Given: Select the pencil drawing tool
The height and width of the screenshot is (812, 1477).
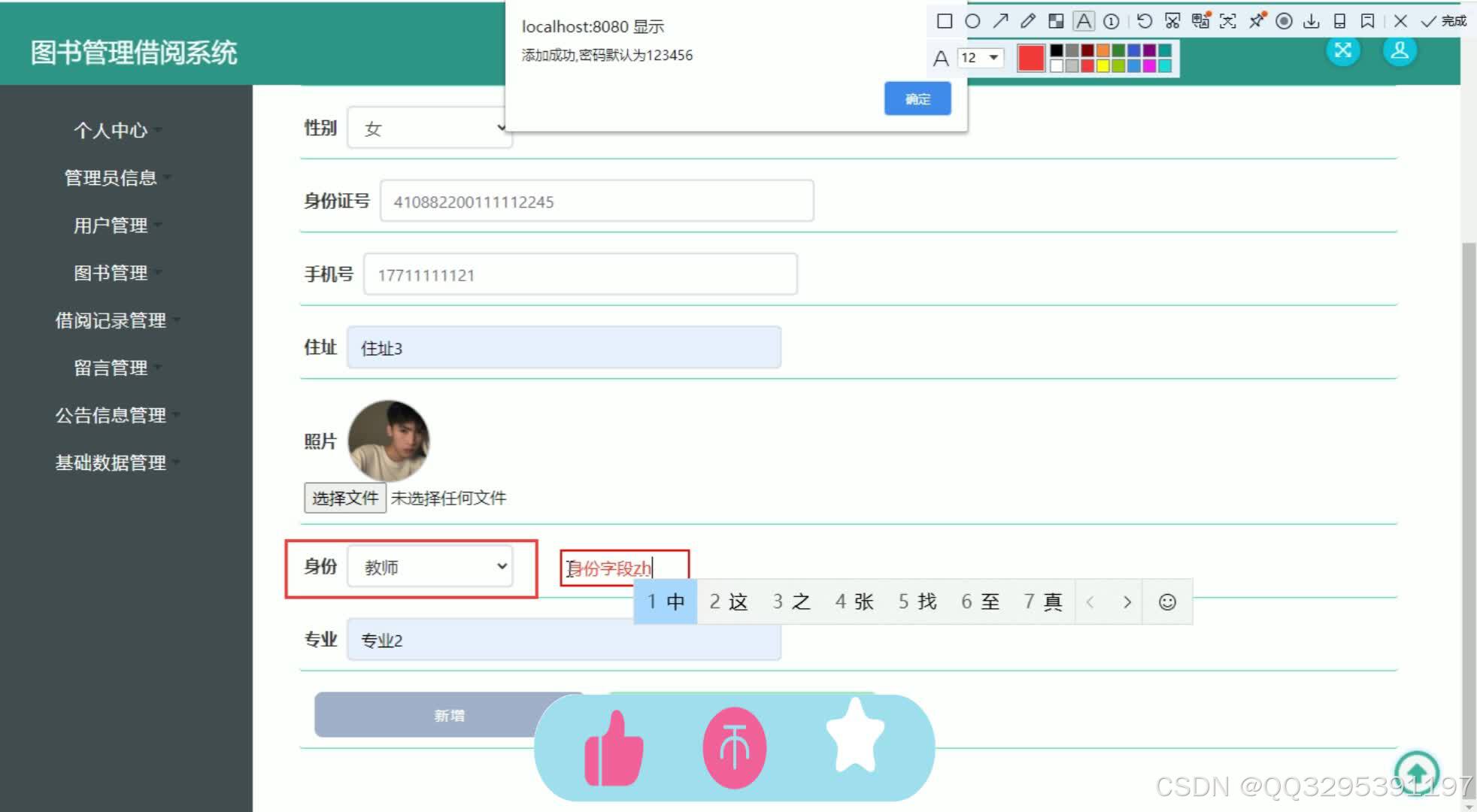Looking at the screenshot, I should coord(1028,21).
